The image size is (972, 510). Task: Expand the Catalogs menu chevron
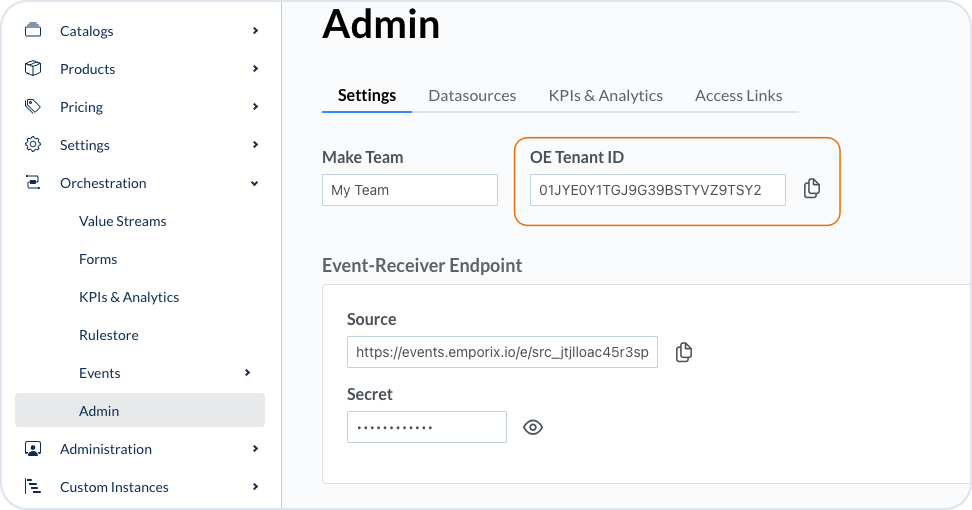pos(255,31)
